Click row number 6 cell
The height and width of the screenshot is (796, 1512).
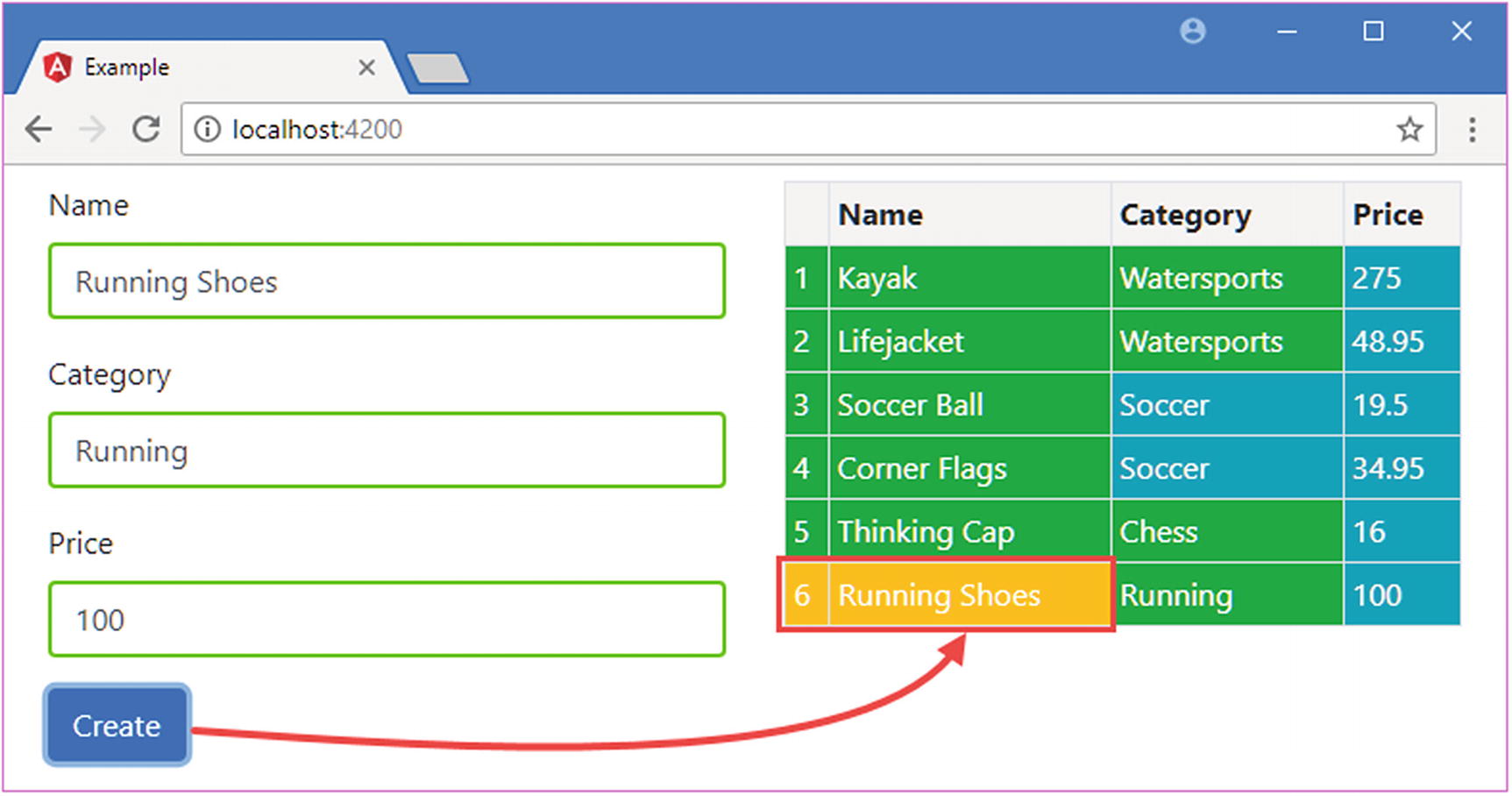pyautogui.click(x=806, y=595)
